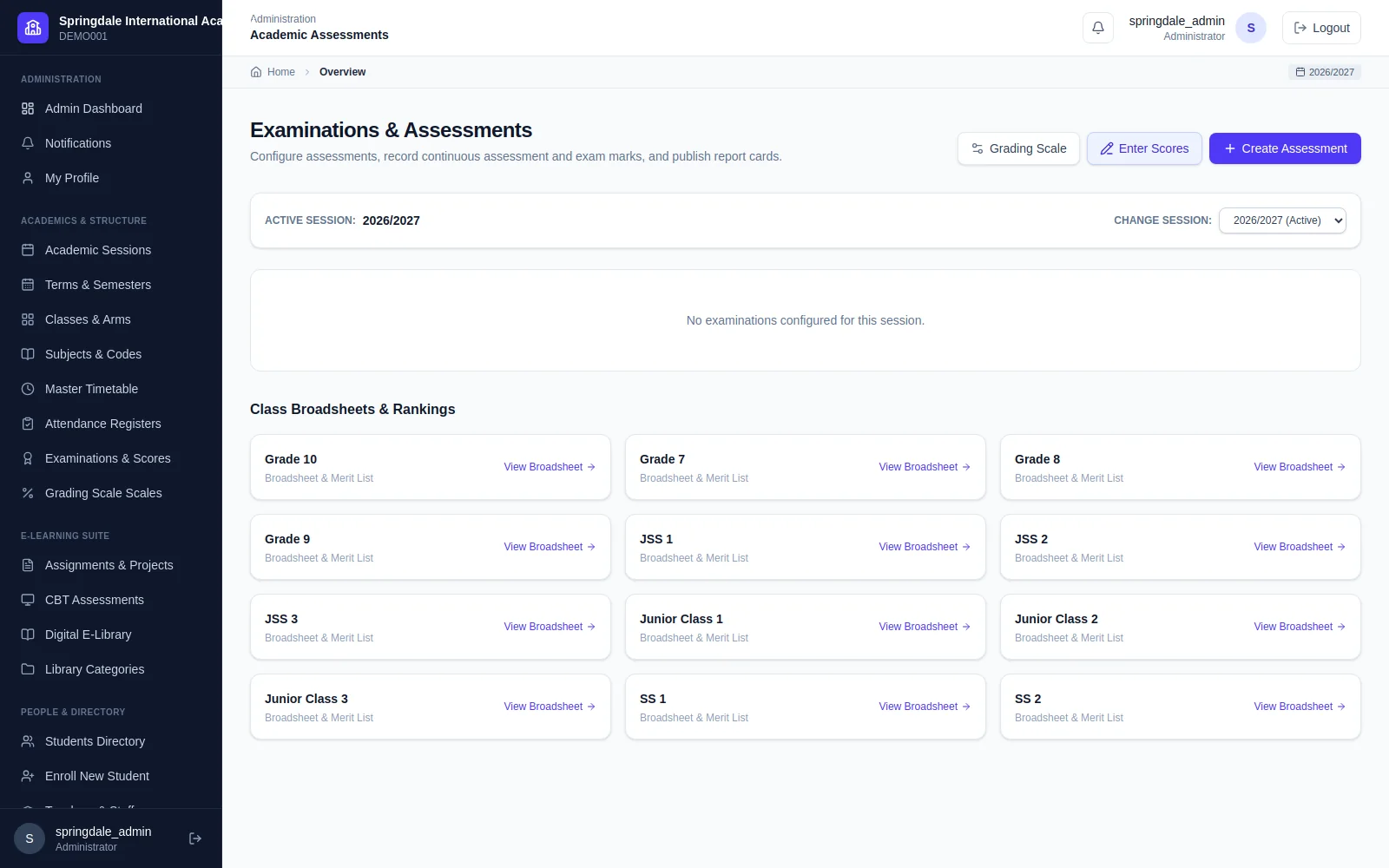Click the Home breadcrumb house icon

[256, 72]
